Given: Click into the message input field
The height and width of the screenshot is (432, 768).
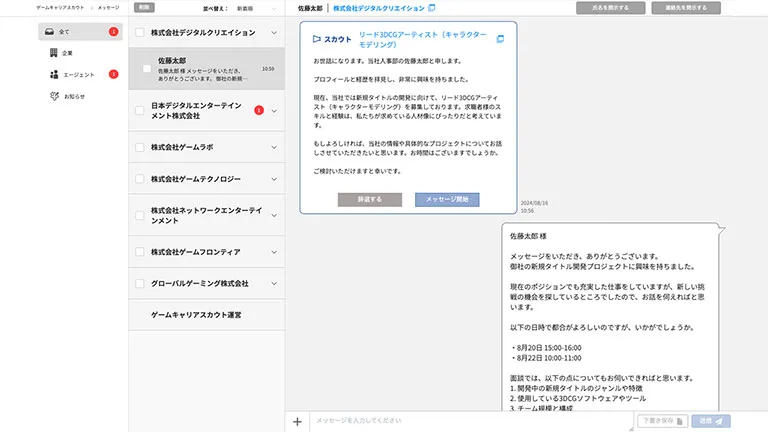Looking at the screenshot, I should 470,421.
